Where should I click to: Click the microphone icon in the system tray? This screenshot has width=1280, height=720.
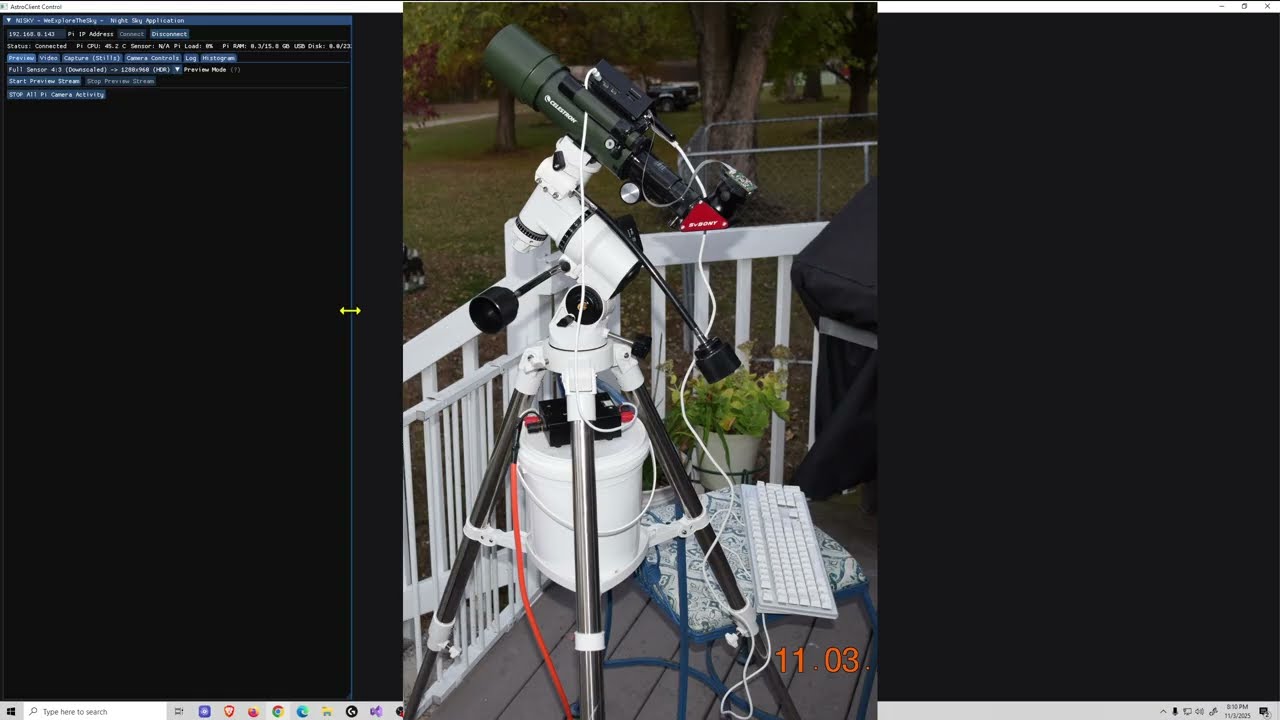click(1175, 712)
